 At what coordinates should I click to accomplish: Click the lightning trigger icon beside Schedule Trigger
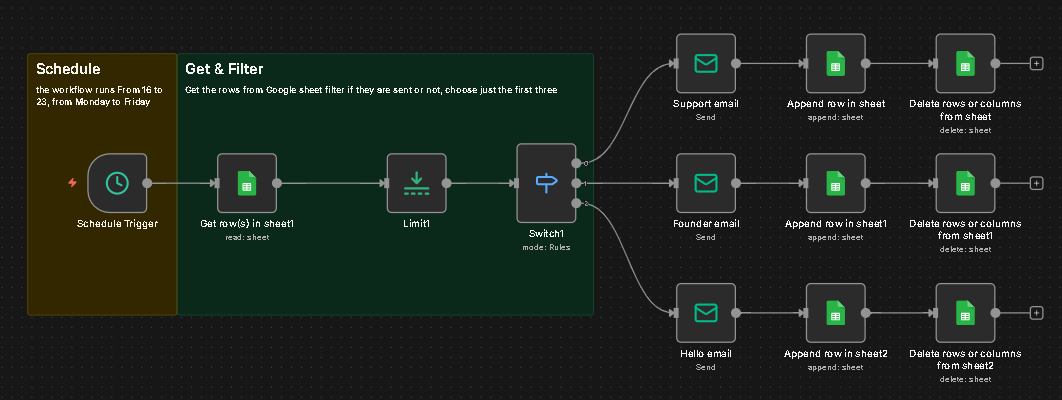pyautogui.click(x=72, y=183)
